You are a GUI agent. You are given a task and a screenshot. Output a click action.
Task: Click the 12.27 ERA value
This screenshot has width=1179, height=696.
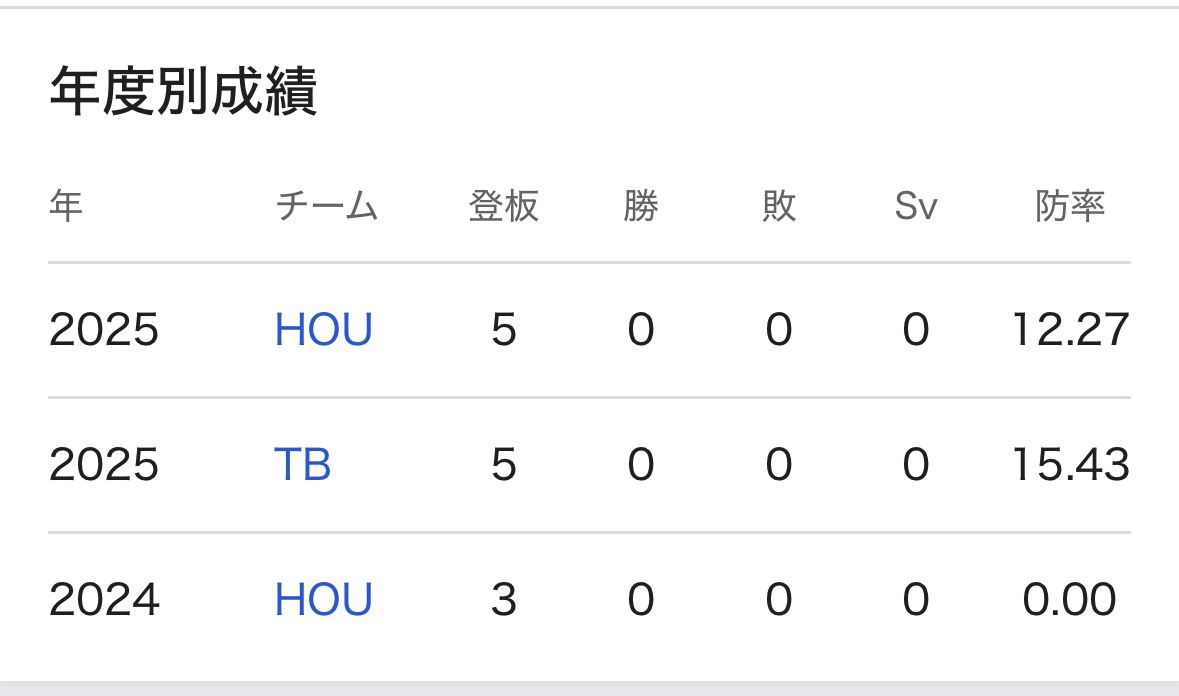pyautogui.click(x=1069, y=330)
